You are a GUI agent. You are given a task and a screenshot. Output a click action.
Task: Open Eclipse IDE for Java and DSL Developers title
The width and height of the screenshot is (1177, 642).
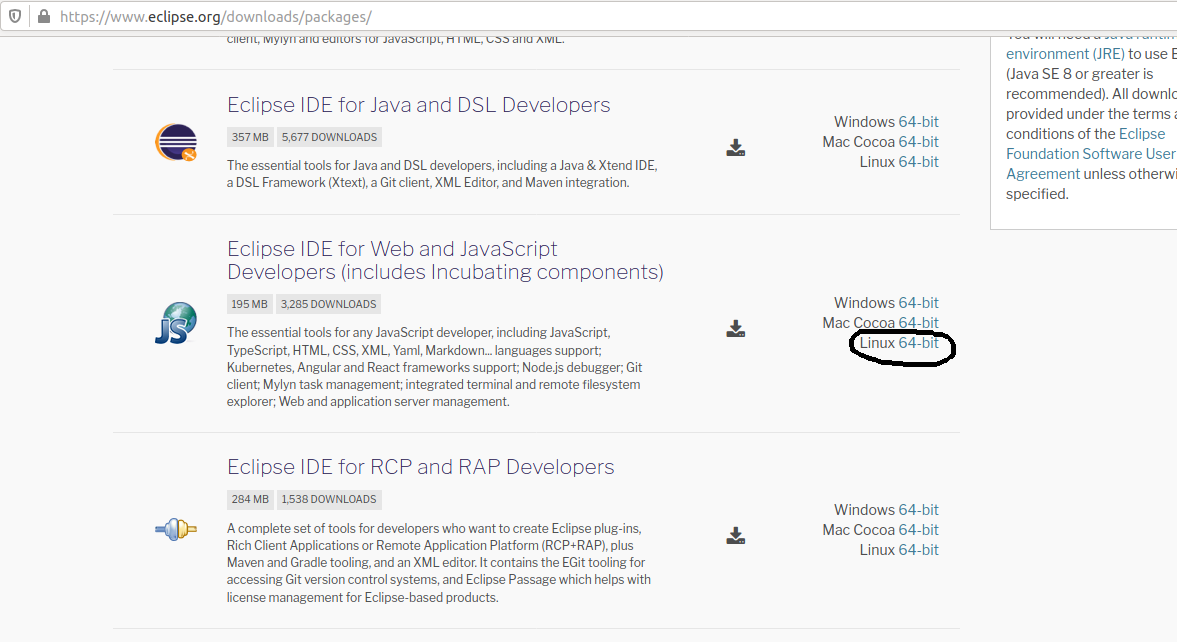pyautogui.click(x=418, y=104)
